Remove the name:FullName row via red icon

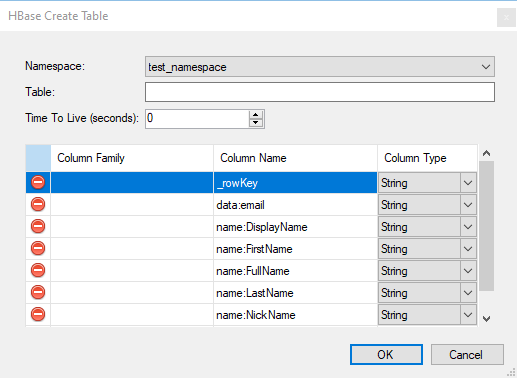point(38,270)
